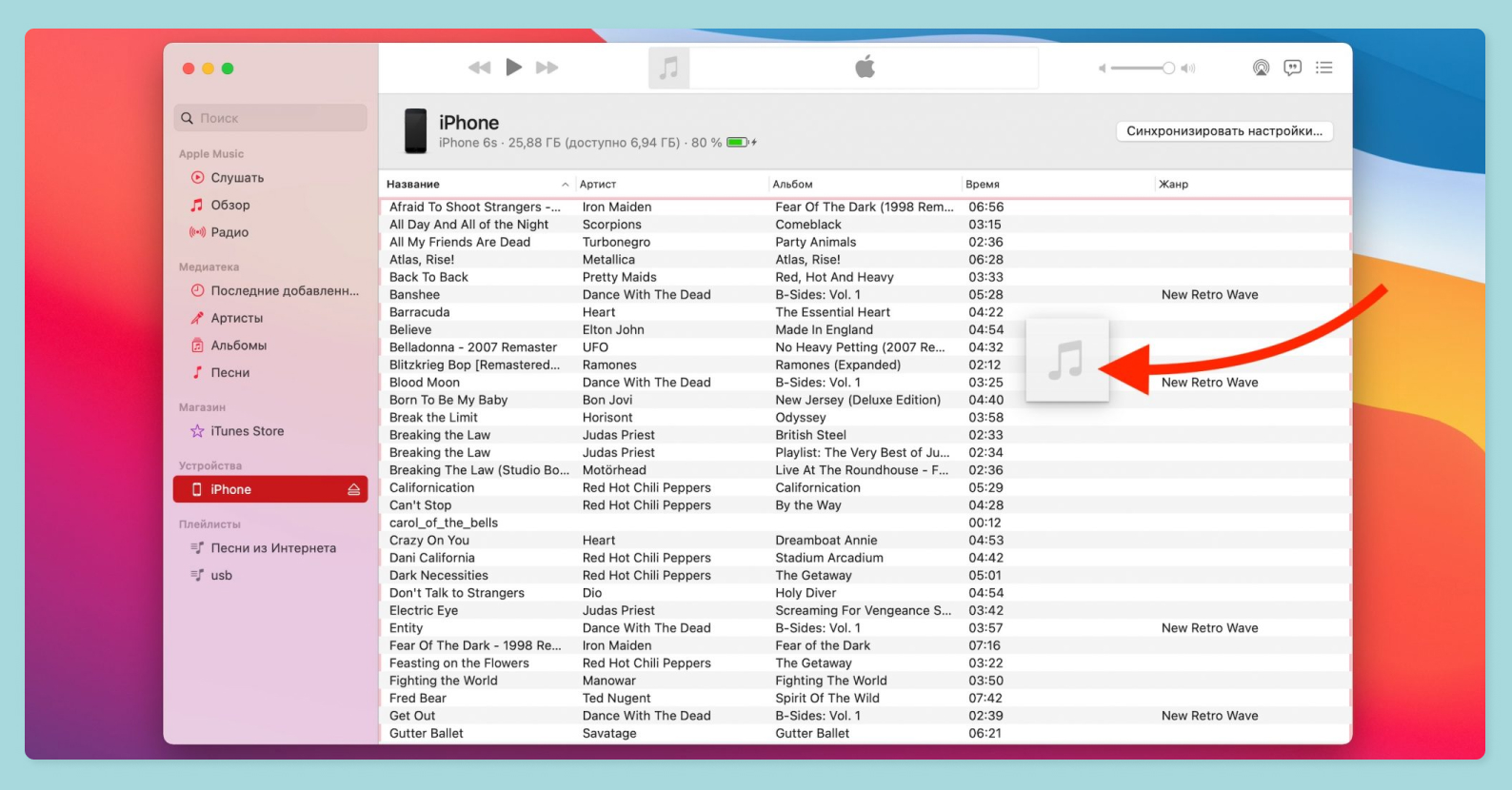Select song Believe

[x=410, y=330]
